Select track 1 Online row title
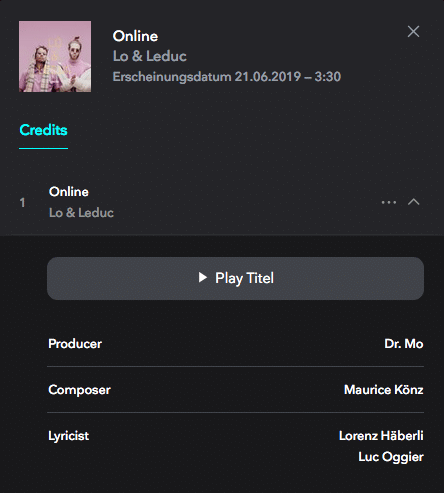Viewport: 444px width, 493px height. (69, 192)
